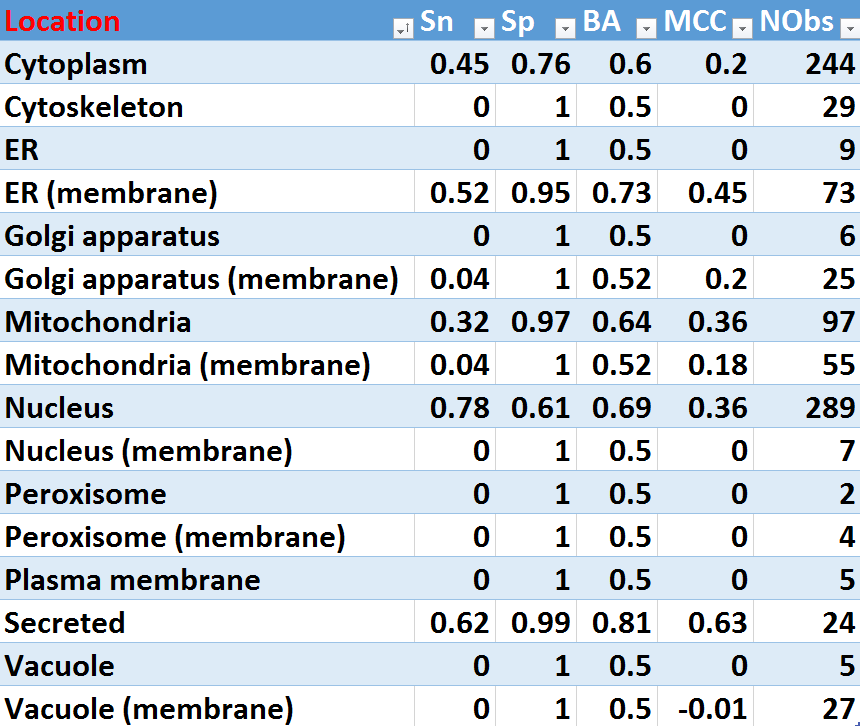Open the BA column filter dropdown
The width and height of the screenshot is (860, 726).
[646, 29]
